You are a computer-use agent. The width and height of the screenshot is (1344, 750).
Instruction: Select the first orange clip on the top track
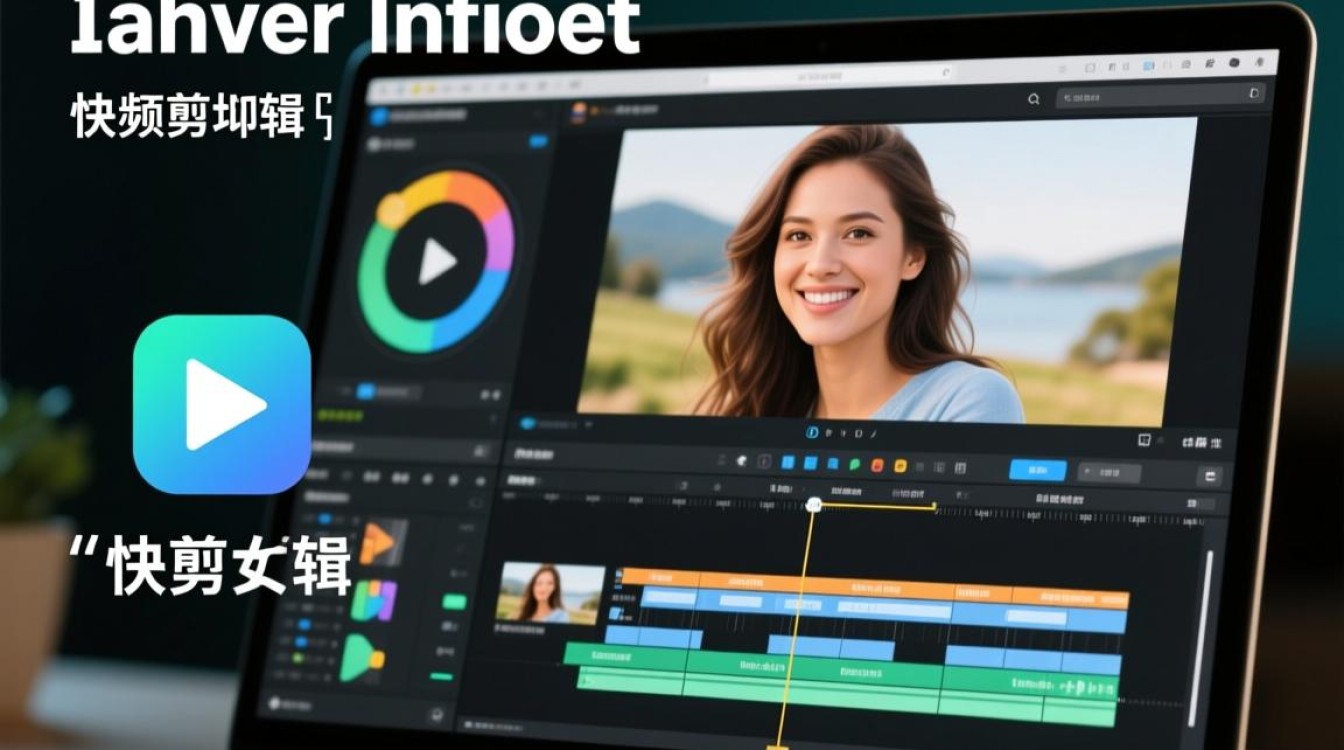click(x=660, y=578)
